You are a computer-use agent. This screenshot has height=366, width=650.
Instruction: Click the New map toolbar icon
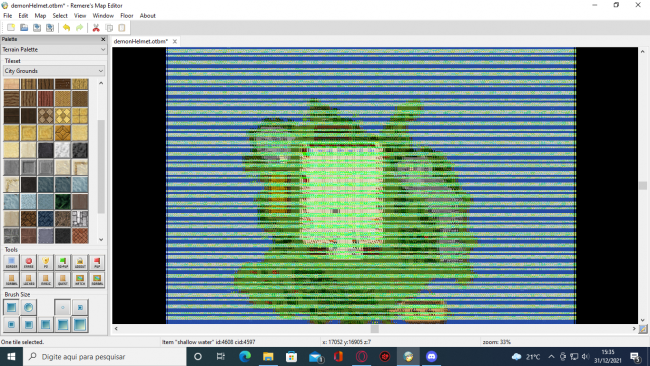[x=11, y=28]
